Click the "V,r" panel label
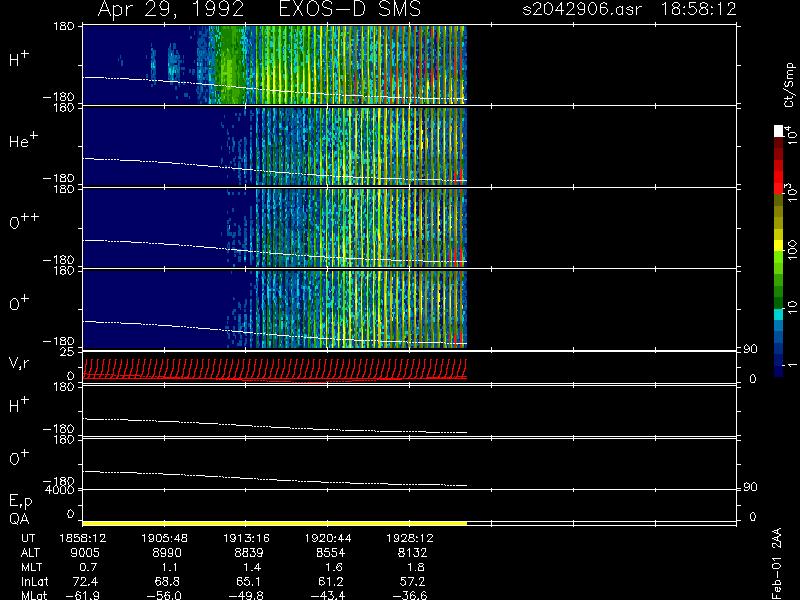 (x=19, y=363)
